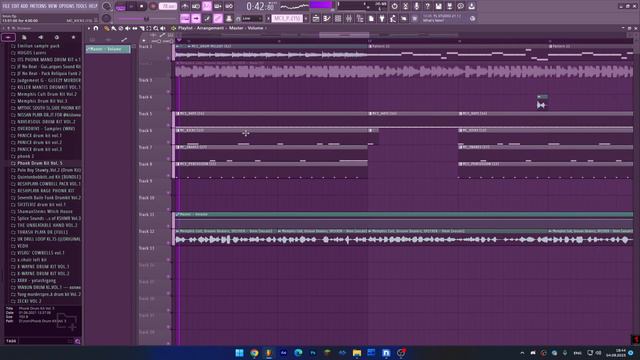Viewport: 640px width, 360px height.
Task: Expand the X-WAYNE DRUM KIT VOL.1 folder
Action: 44,267
